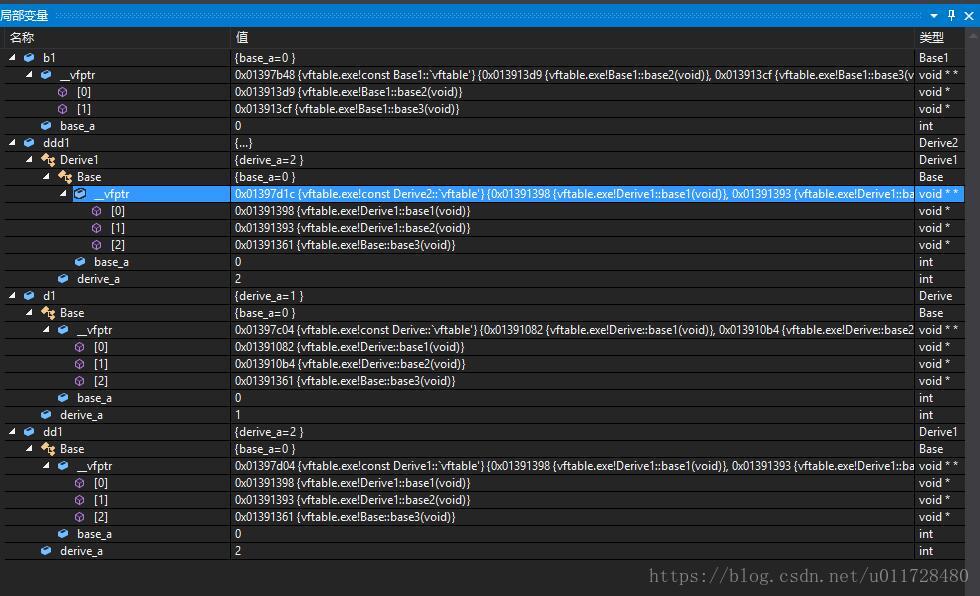Collapse the Derive1 node under ddd1
Image resolution: width=980 pixels, height=596 pixels.
30,159
